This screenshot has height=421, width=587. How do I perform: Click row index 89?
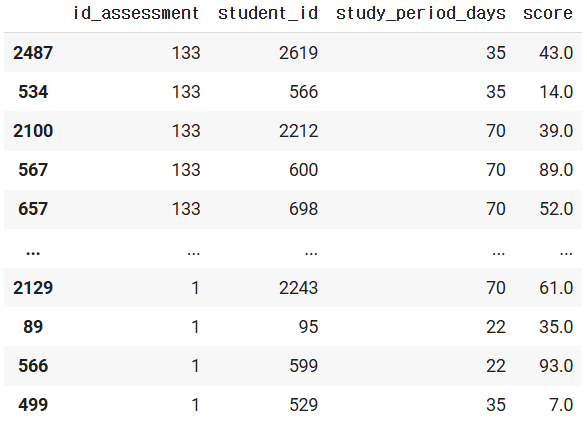click(33, 327)
